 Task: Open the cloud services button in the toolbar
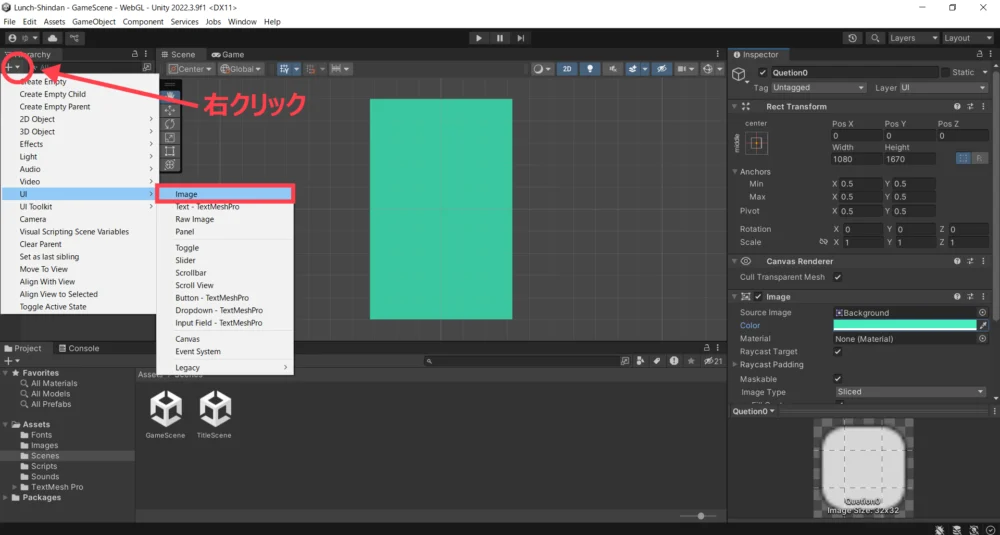52,38
